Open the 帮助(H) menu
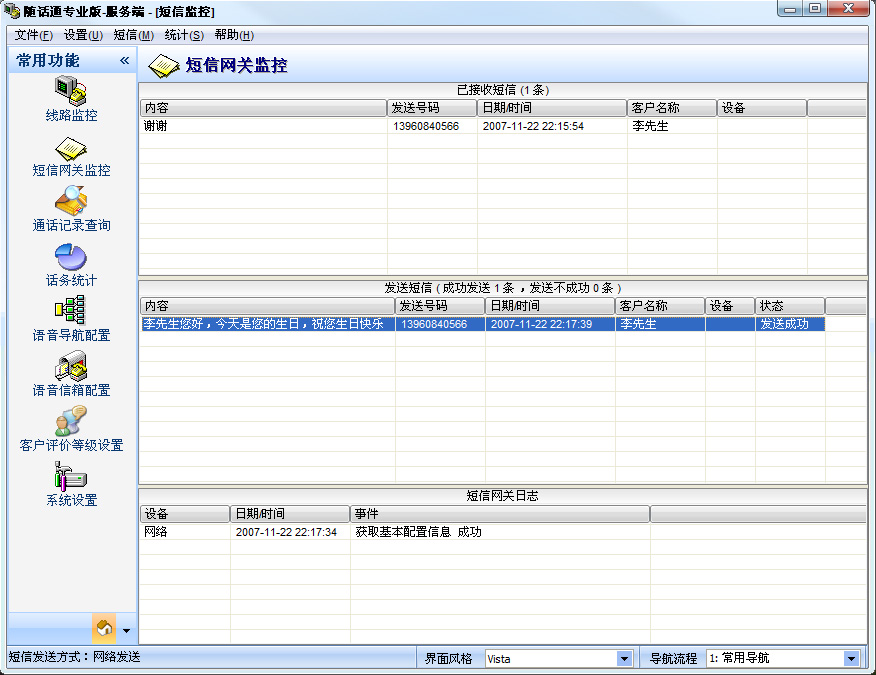This screenshot has width=876, height=675. [234, 35]
